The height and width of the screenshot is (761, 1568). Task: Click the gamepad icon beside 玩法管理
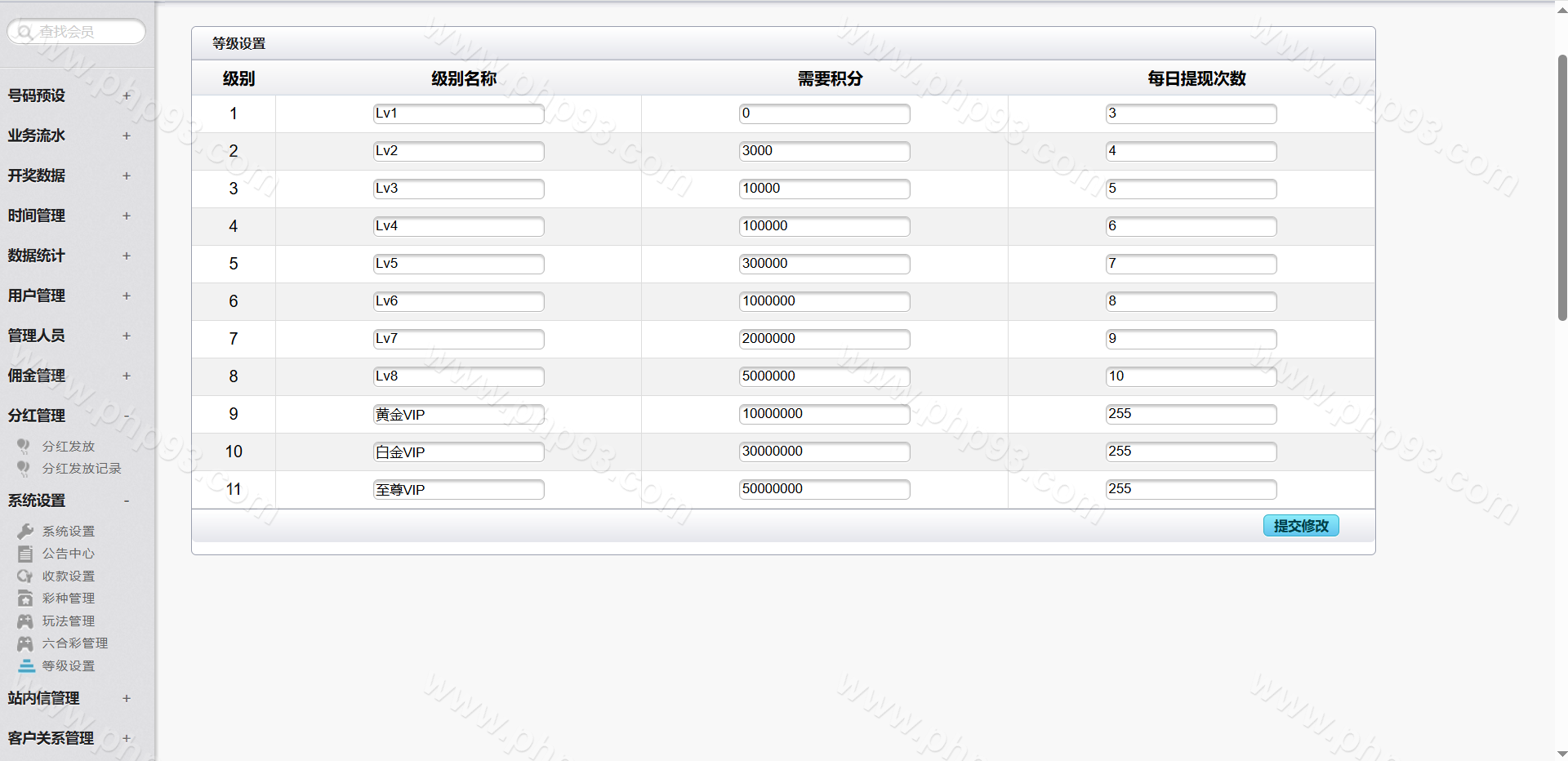[x=25, y=621]
